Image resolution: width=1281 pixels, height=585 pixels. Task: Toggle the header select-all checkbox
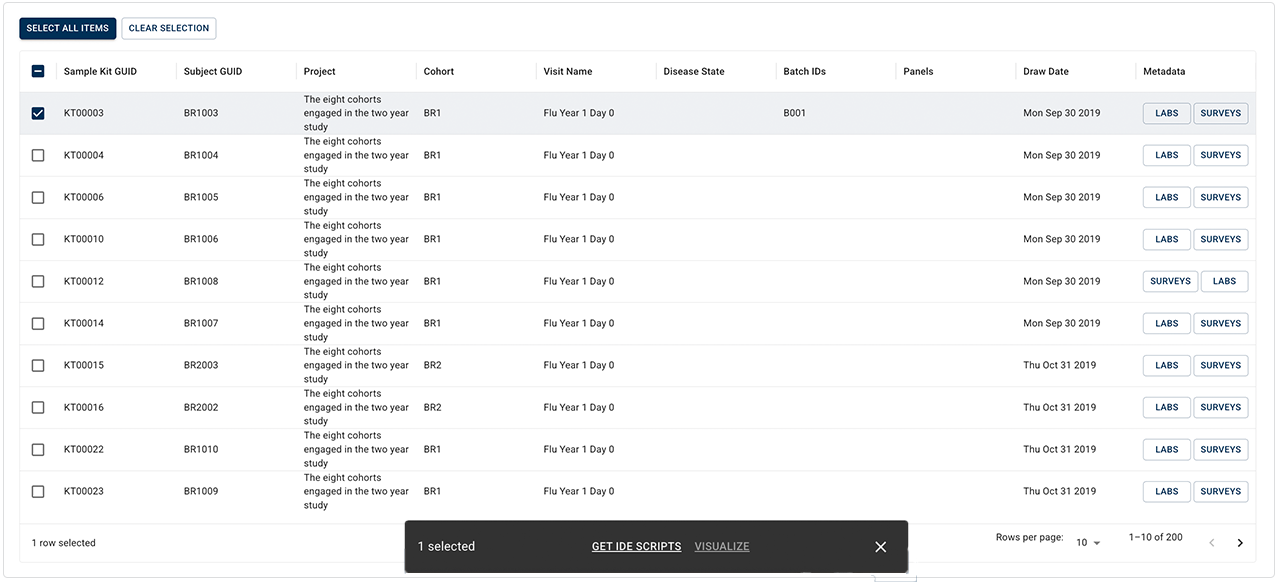38,71
